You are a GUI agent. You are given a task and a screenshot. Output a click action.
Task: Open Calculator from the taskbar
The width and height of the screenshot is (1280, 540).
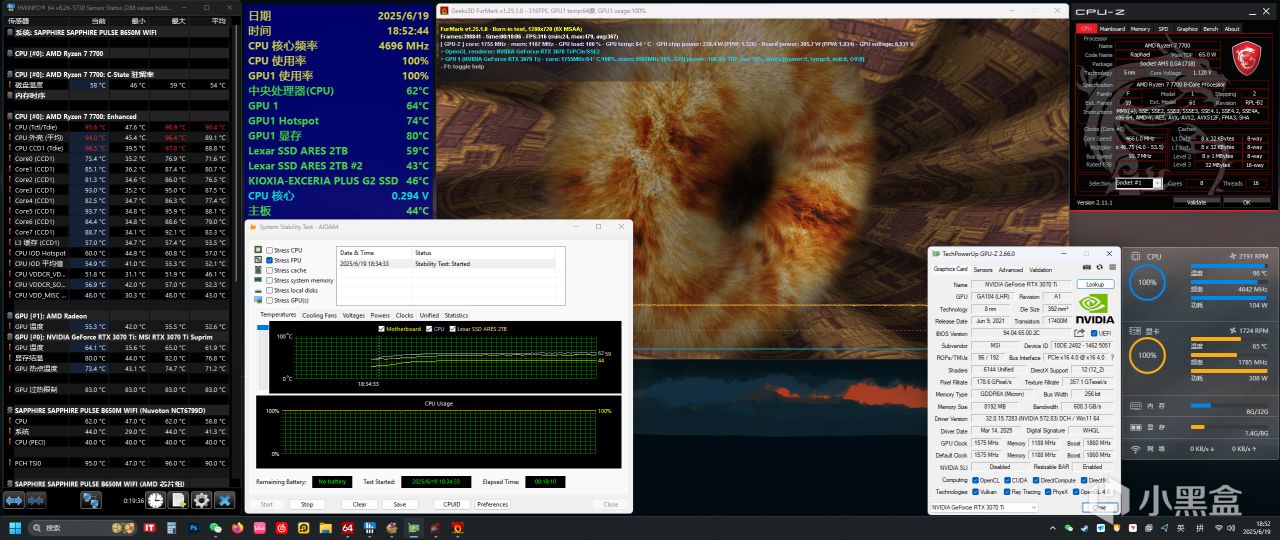[x=171, y=528]
